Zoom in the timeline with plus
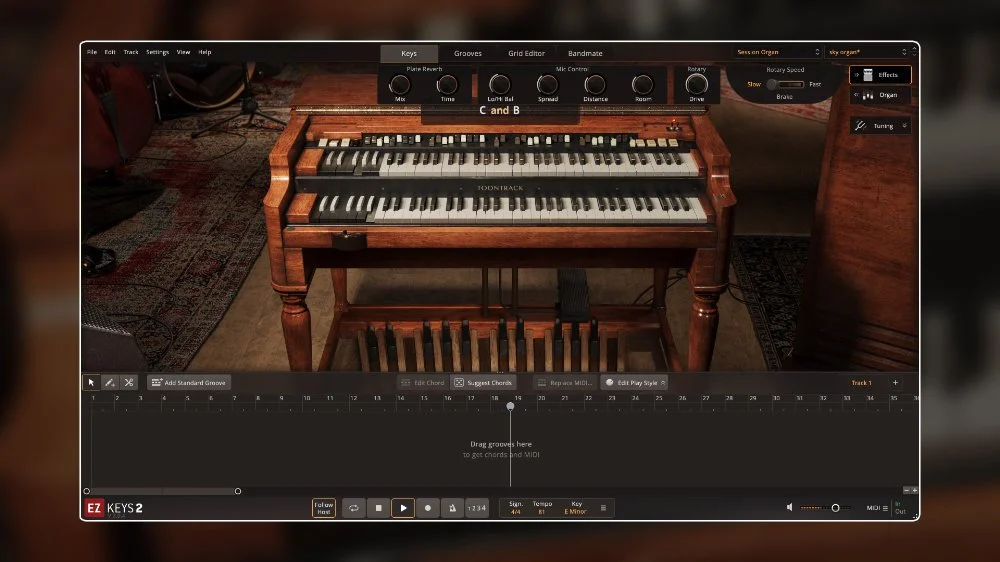The height and width of the screenshot is (562, 1000). coord(915,490)
